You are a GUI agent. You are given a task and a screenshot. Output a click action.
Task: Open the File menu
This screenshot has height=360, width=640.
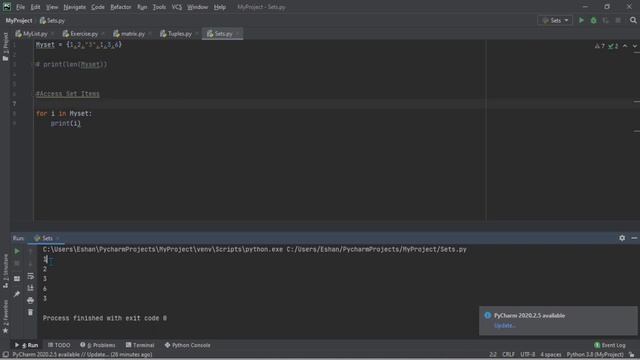point(20,7)
